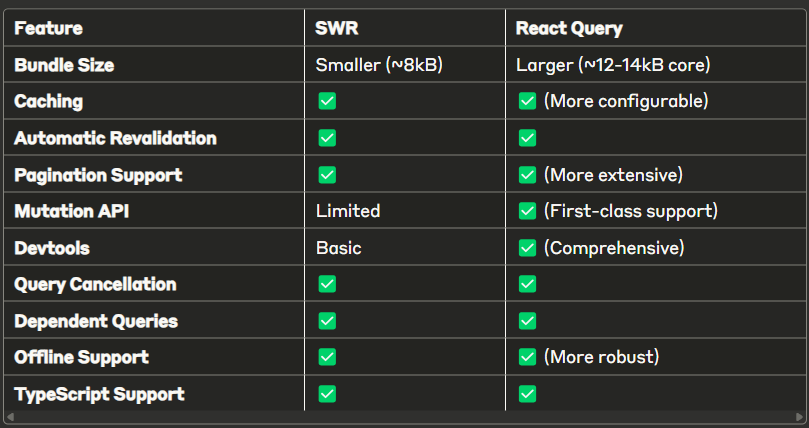The width and height of the screenshot is (809, 428).
Task: Click the left scroll arrow of table
Action: click(x=10, y=417)
